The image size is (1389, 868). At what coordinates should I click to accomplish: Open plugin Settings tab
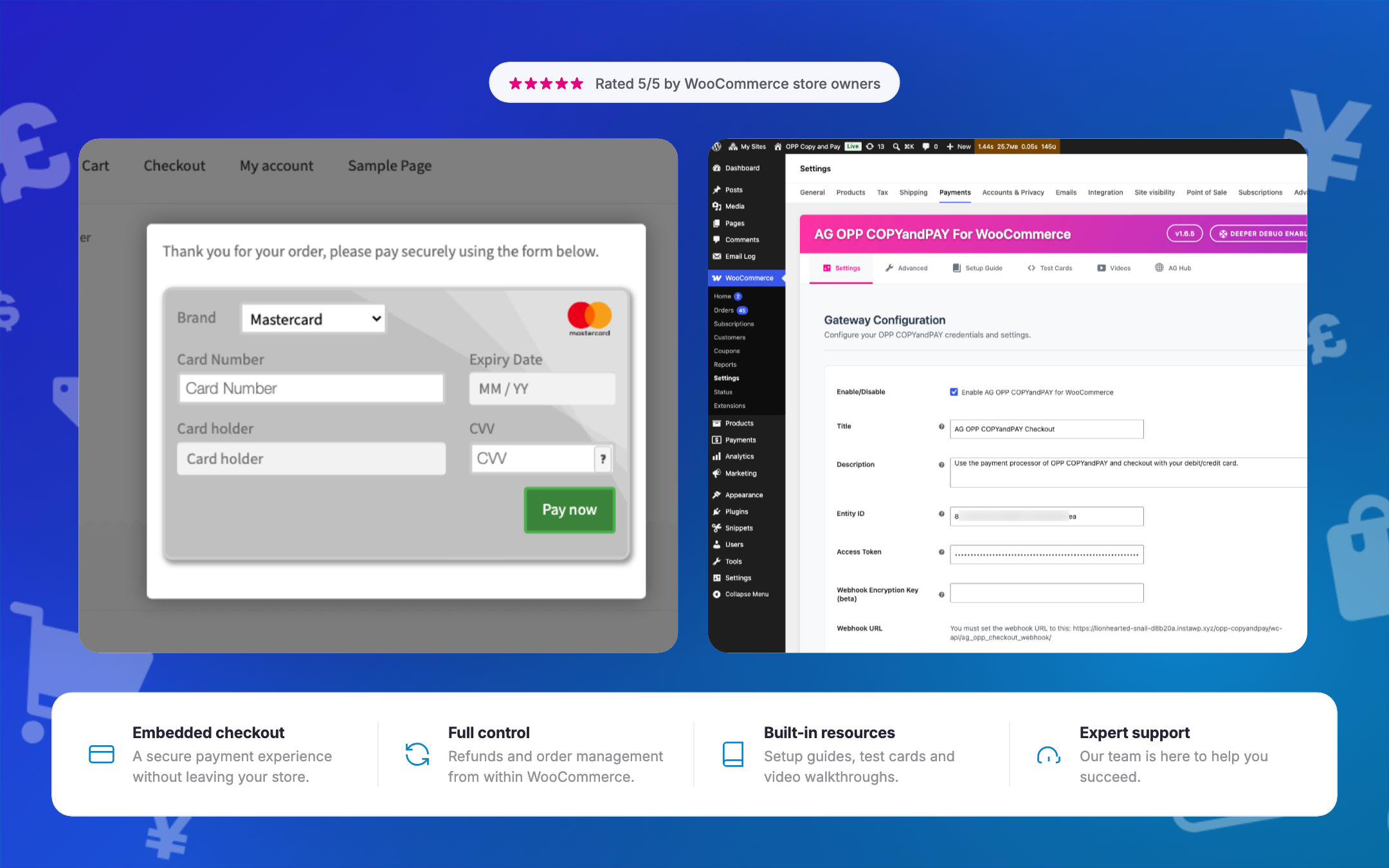[x=842, y=268]
